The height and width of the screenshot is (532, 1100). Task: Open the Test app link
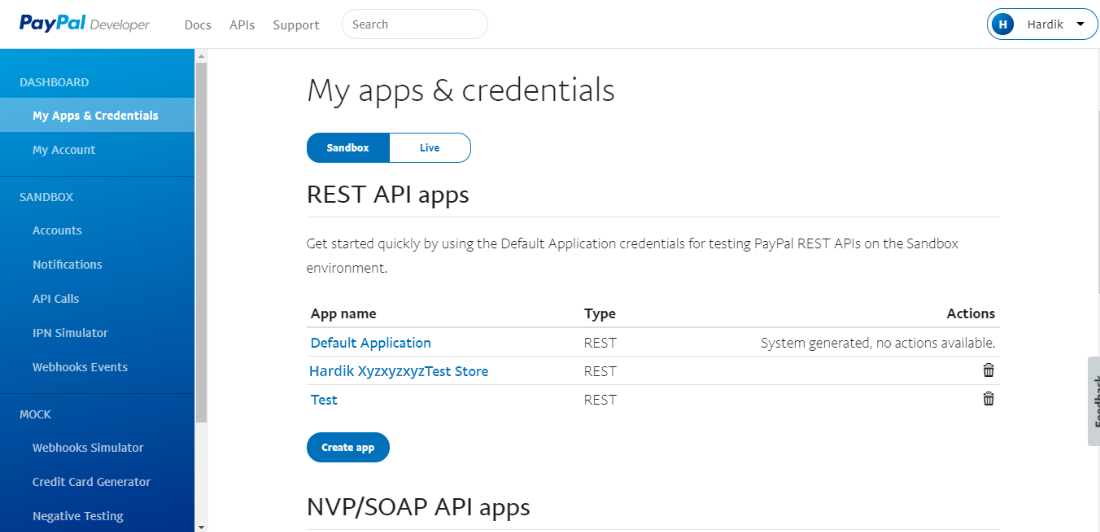coord(324,400)
